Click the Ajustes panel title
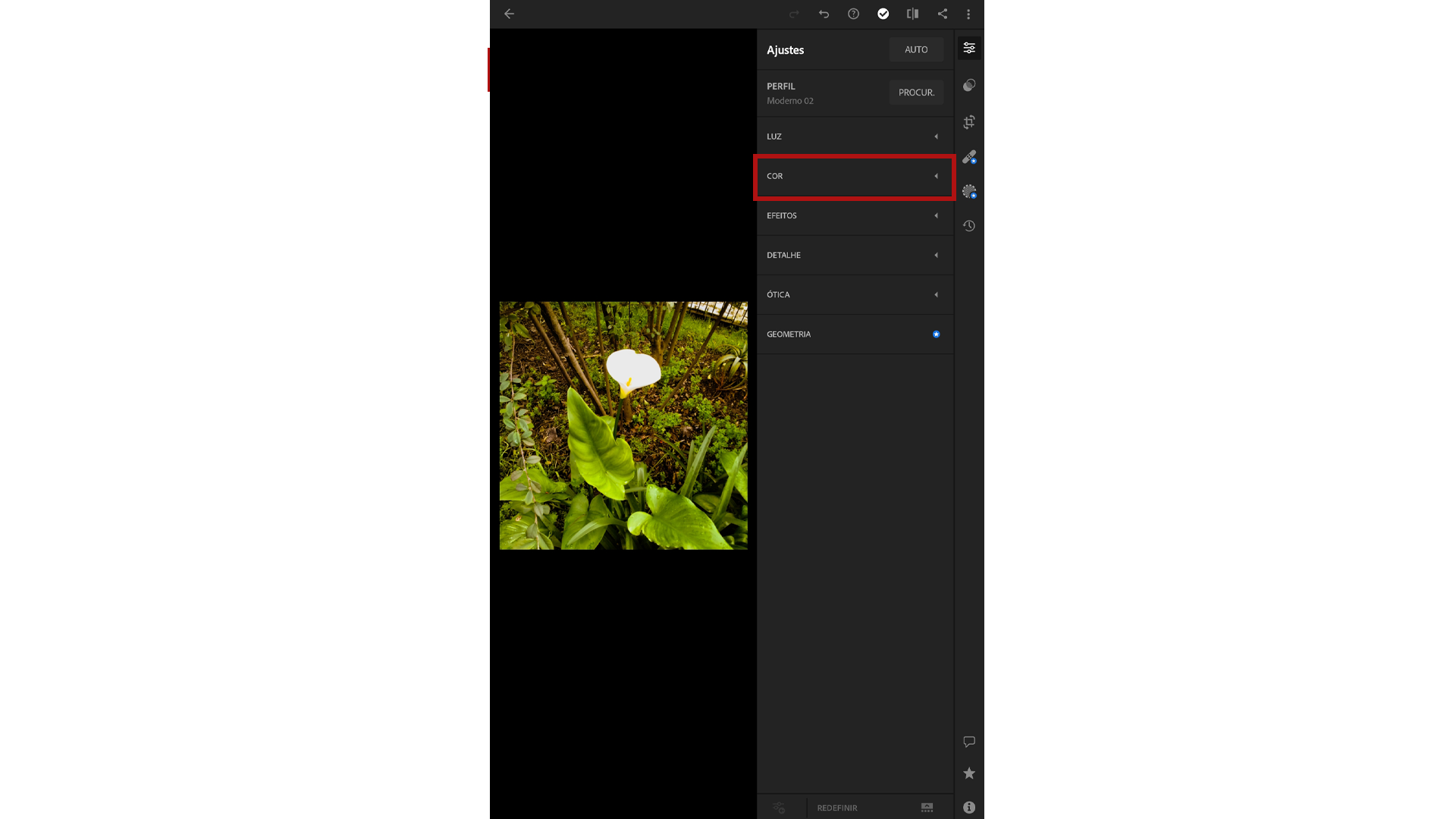 (785, 50)
